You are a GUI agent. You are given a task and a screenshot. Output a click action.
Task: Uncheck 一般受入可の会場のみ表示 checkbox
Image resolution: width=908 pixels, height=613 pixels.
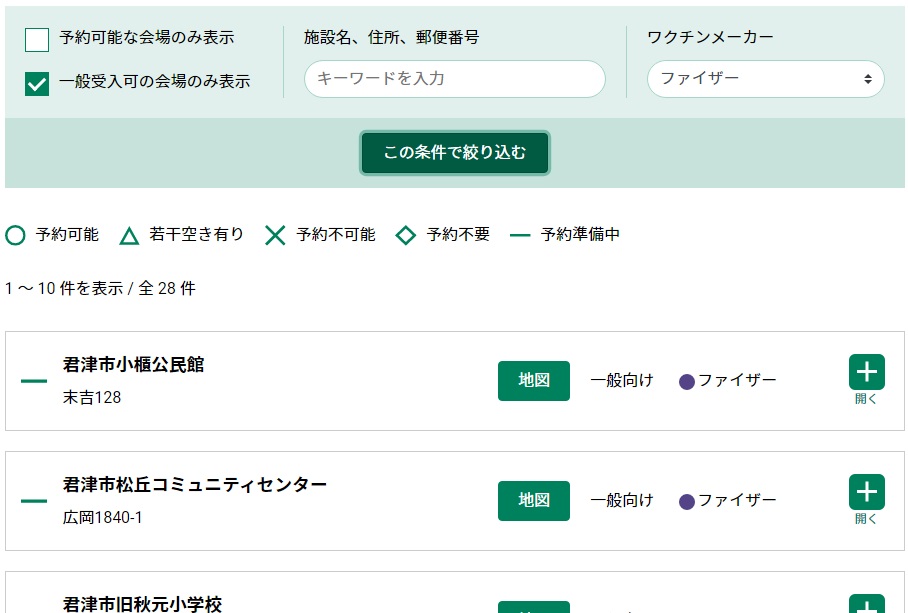point(37,83)
